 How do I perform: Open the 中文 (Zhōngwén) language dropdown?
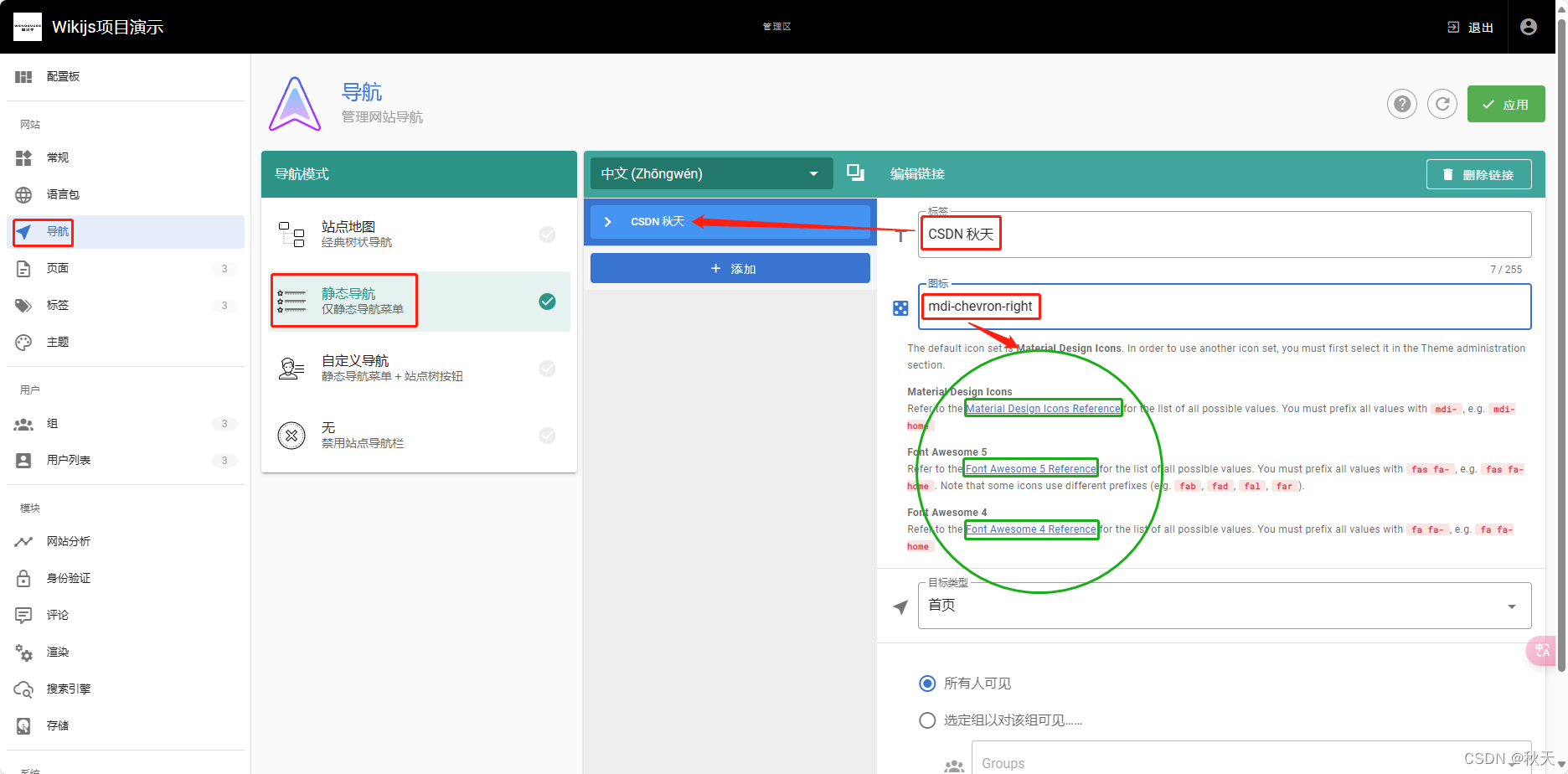point(710,173)
